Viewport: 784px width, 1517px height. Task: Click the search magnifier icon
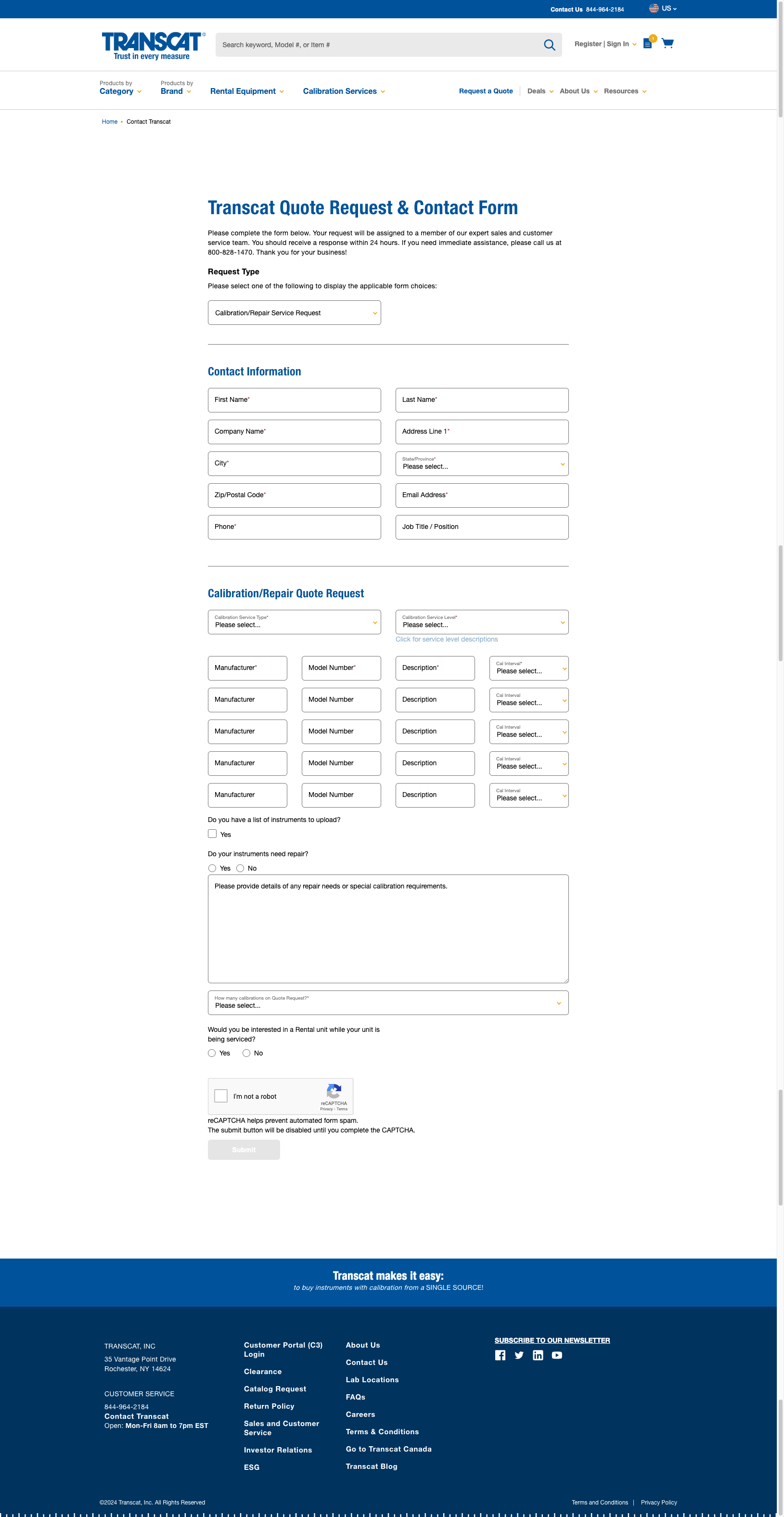[549, 44]
